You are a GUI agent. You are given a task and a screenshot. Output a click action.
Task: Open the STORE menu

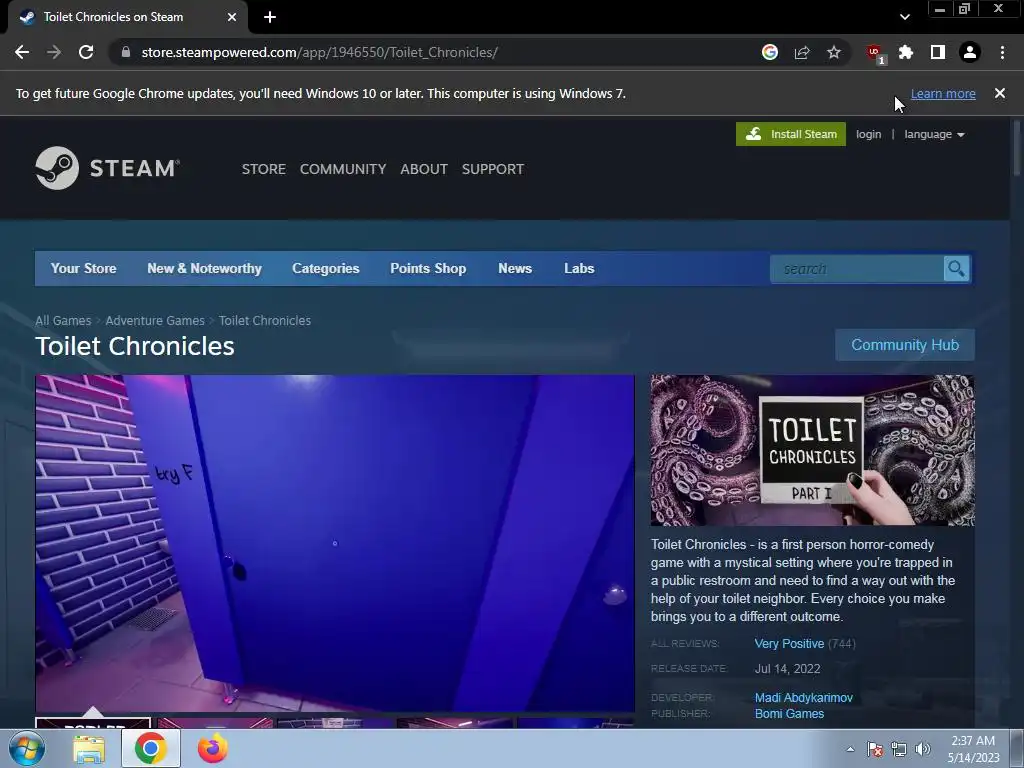(264, 169)
